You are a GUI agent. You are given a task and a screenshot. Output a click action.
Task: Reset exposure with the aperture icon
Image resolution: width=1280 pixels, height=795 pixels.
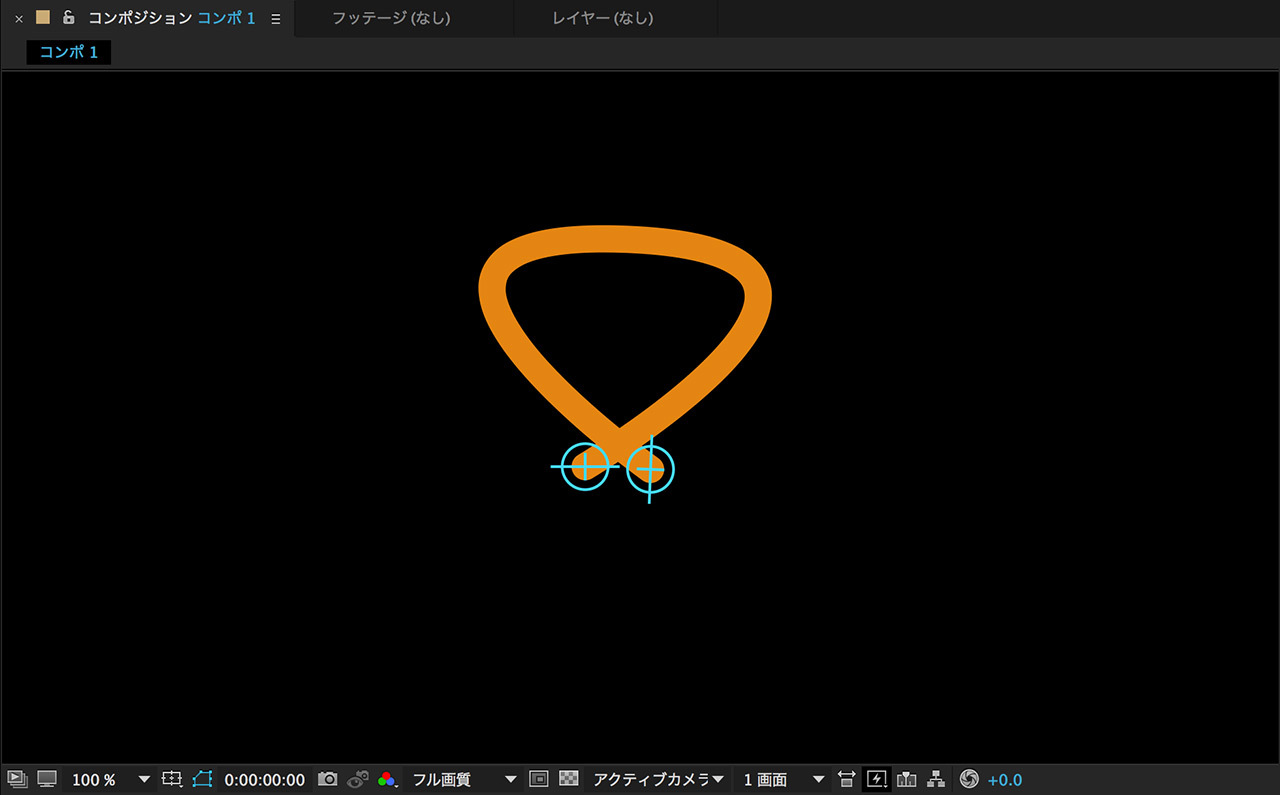point(968,779)
